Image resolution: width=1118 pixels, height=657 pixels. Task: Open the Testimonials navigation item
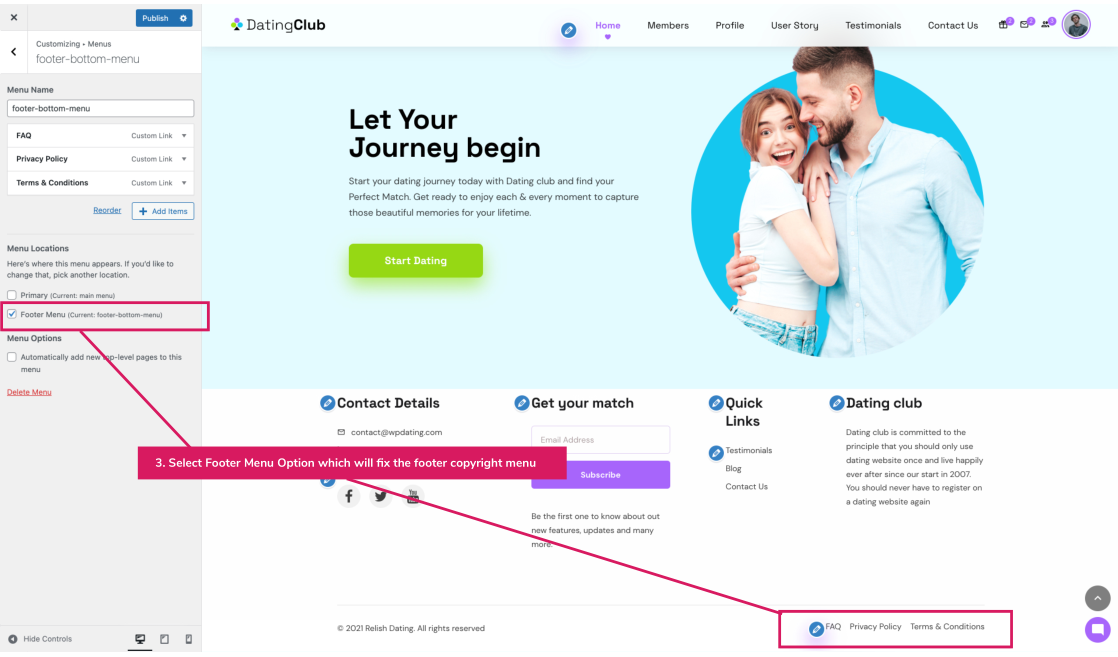coord(873,26)
